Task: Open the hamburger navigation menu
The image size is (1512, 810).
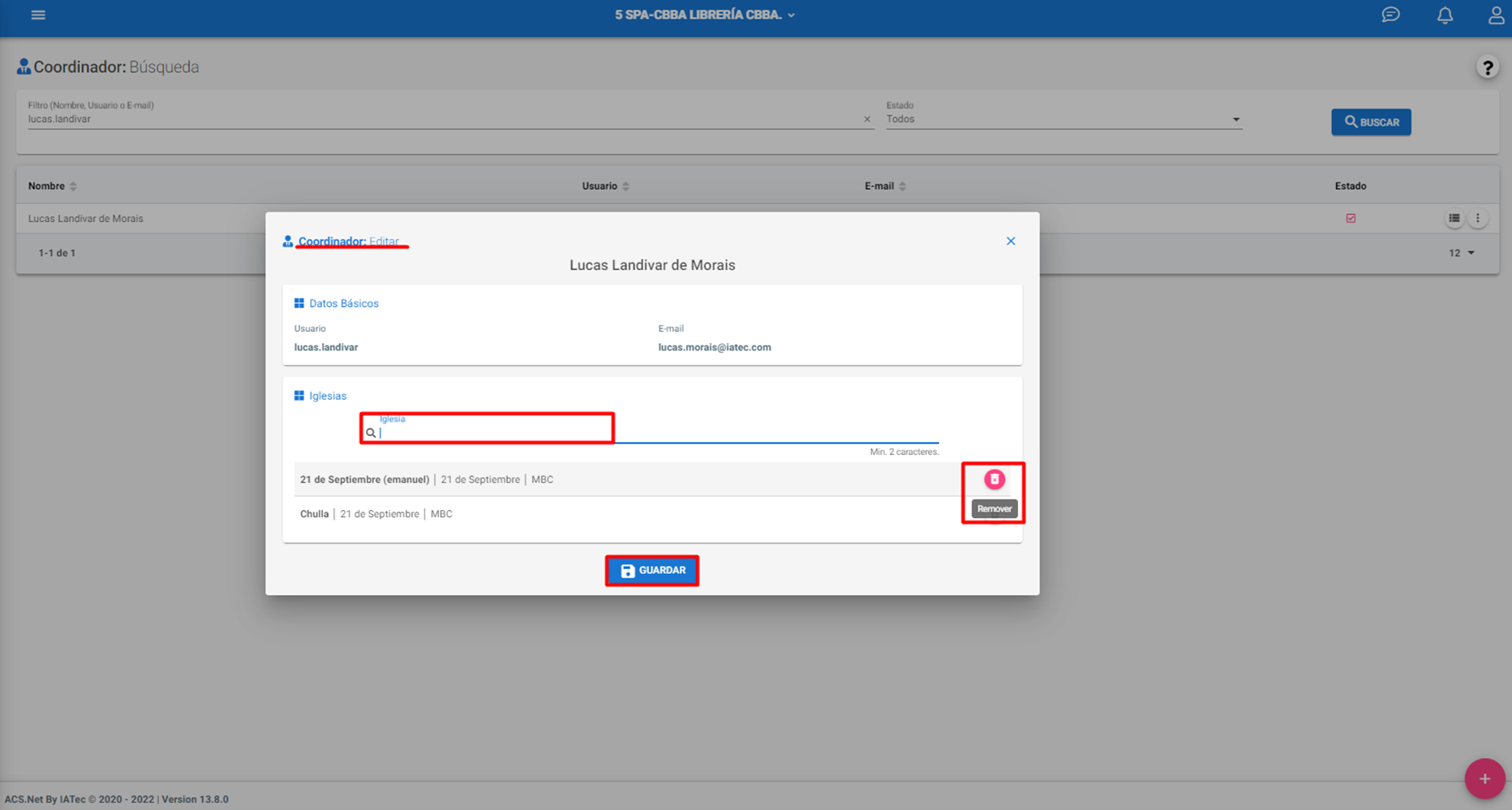Action: 38,15
